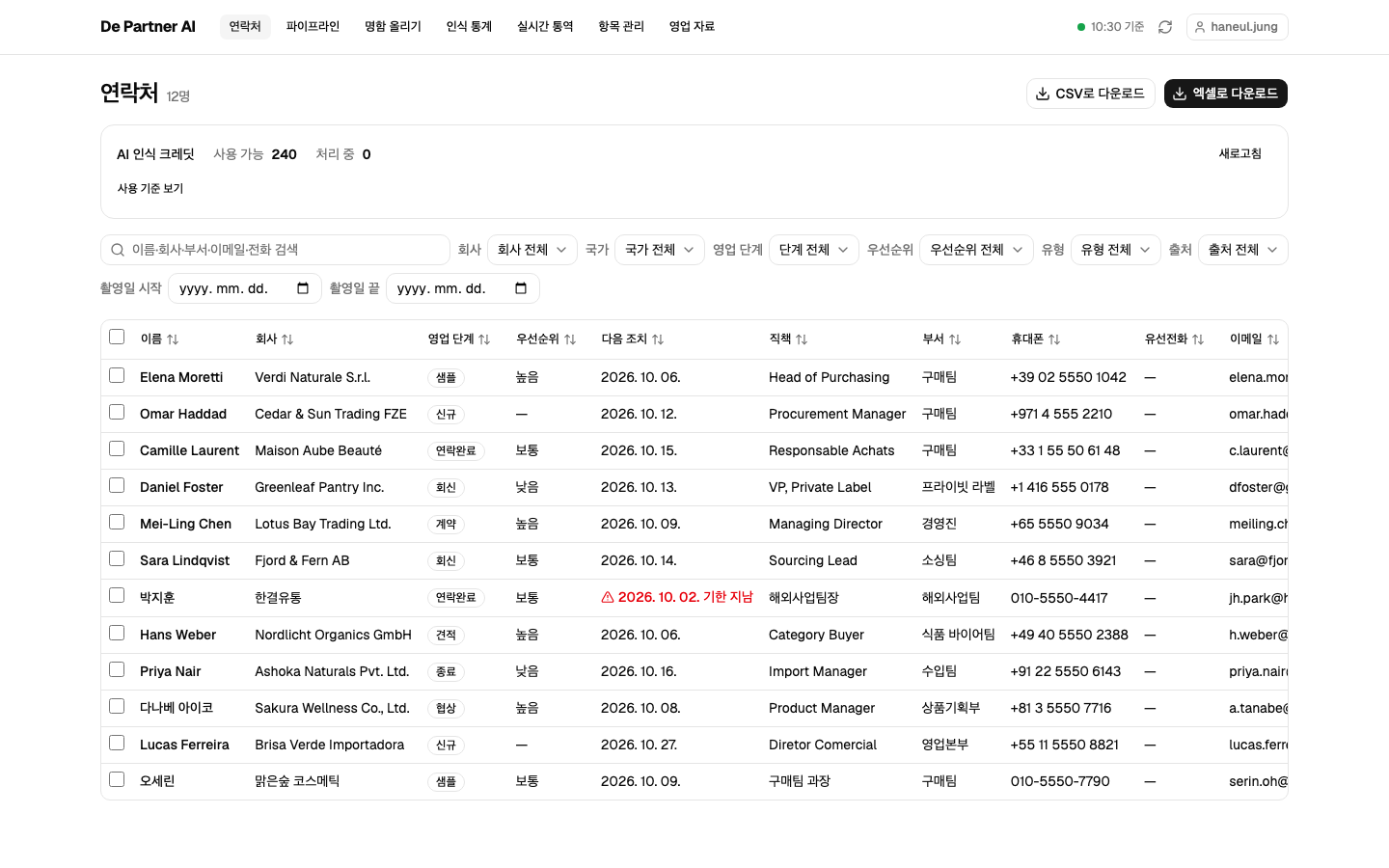Sort by 회사 column arrows icon
This screenshot has width=1389, height=868.
[x=287, y=339]
